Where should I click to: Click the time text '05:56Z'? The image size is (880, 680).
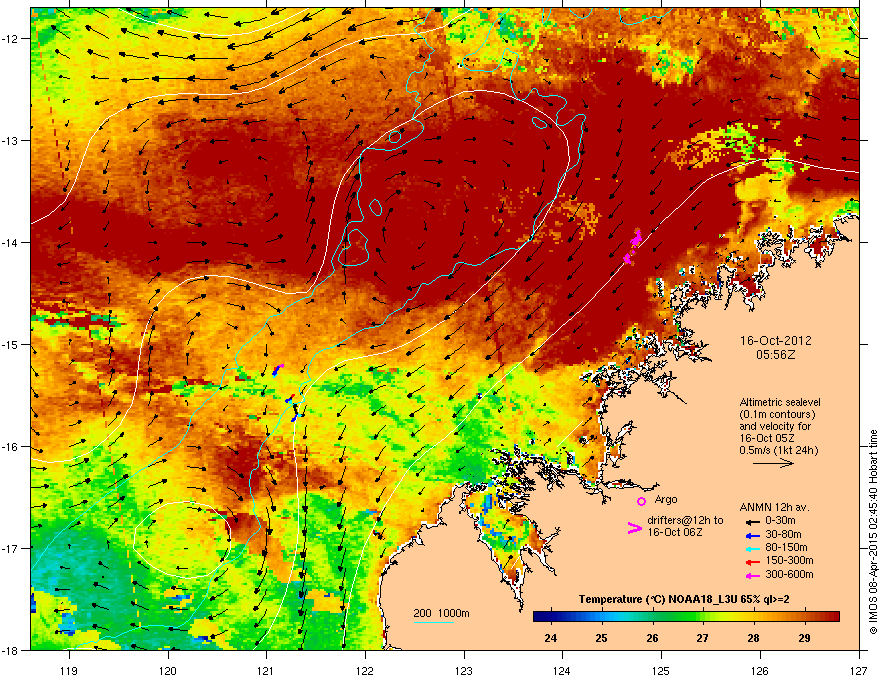(776, 355)
